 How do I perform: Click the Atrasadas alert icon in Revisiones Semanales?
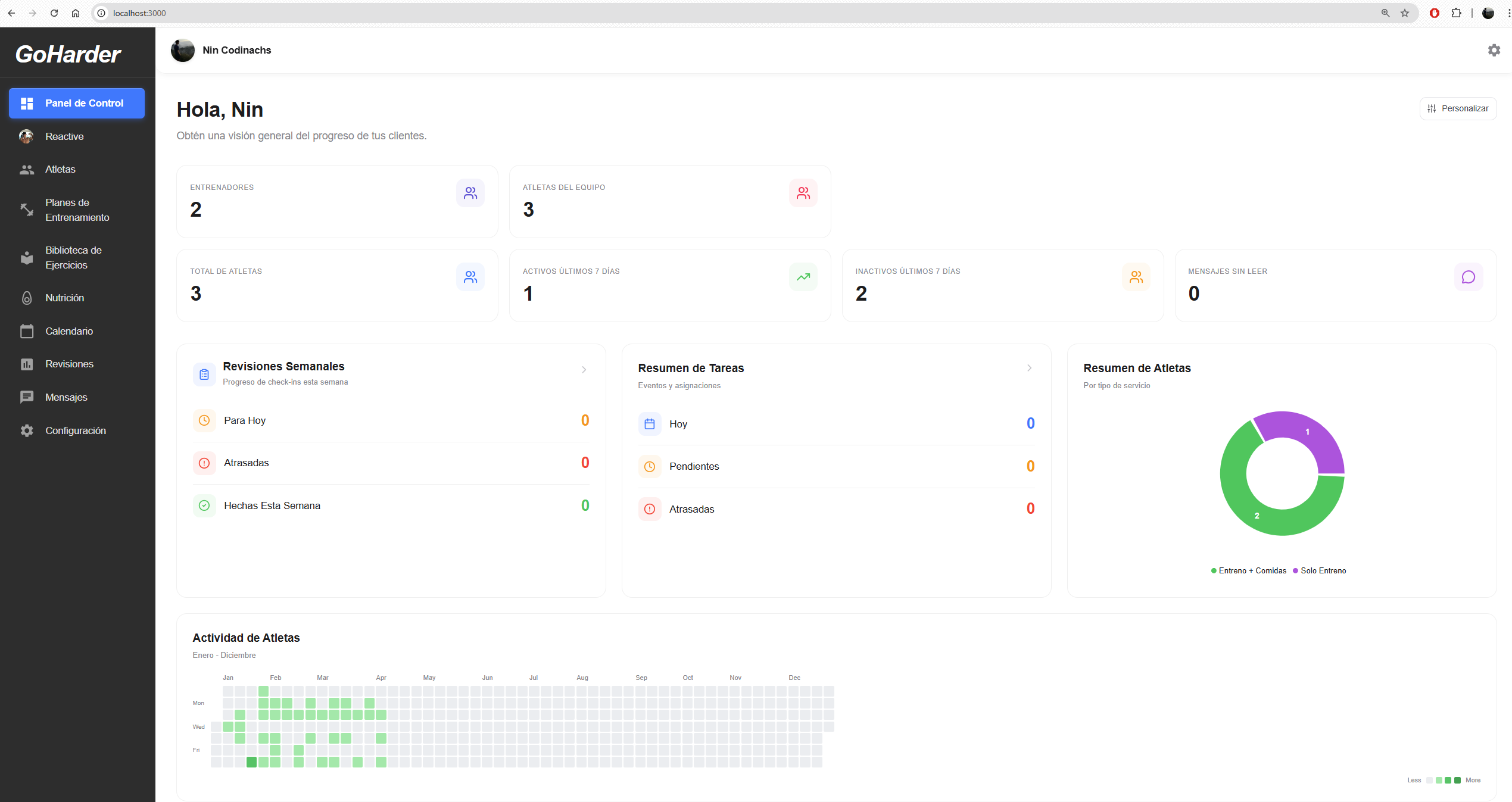click(204, 463)
